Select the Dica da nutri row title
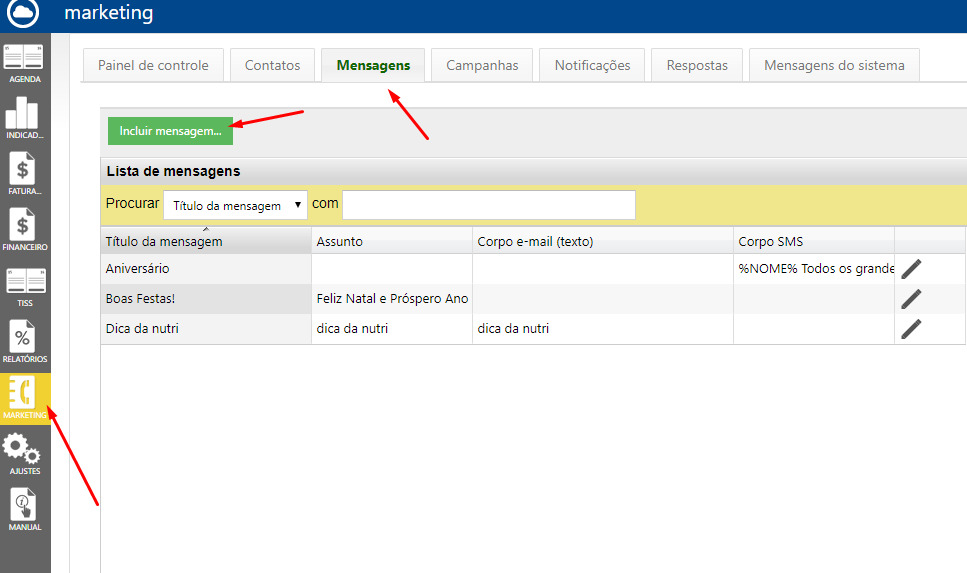Viewport: 967px width, 573px height. (x=142, y=328)
